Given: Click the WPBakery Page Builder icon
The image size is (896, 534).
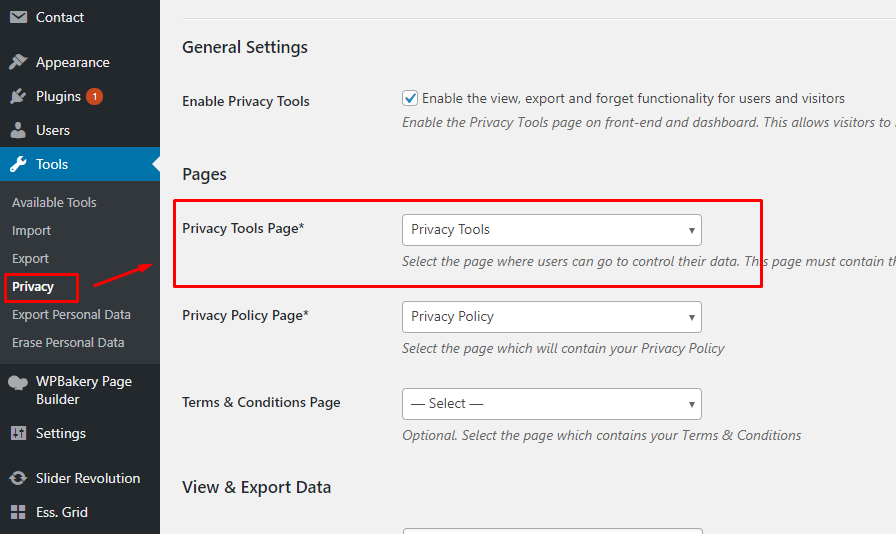Looking at the screenshot, I should 18,382.
